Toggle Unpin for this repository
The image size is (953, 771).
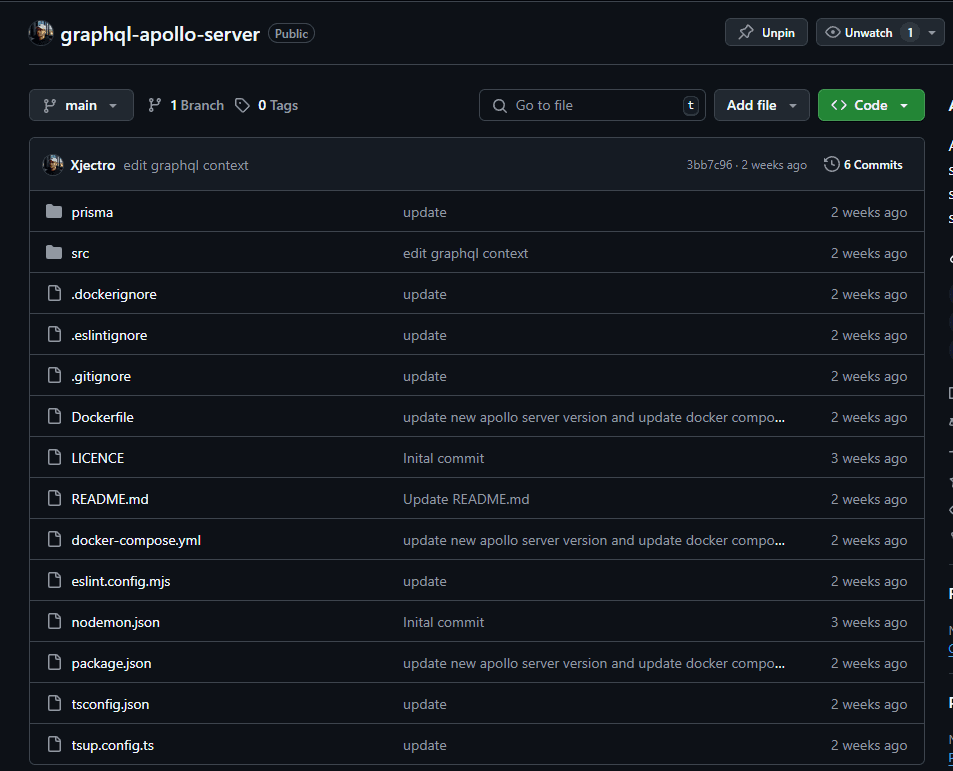click(x=766, y=33)
